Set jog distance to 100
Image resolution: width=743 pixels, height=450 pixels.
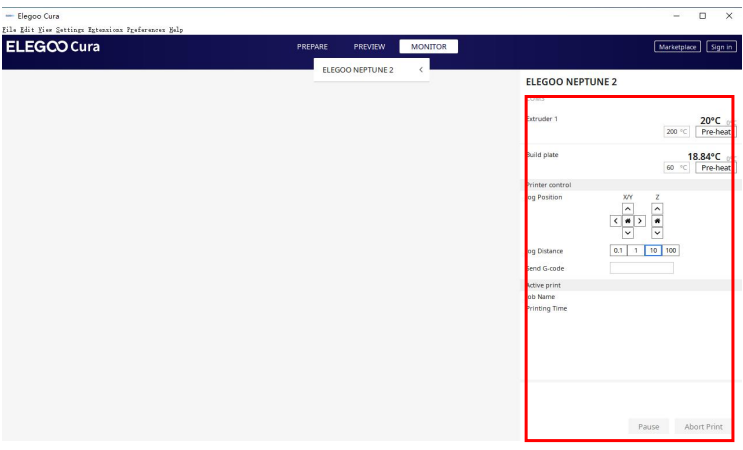click(x=671, y=251)
